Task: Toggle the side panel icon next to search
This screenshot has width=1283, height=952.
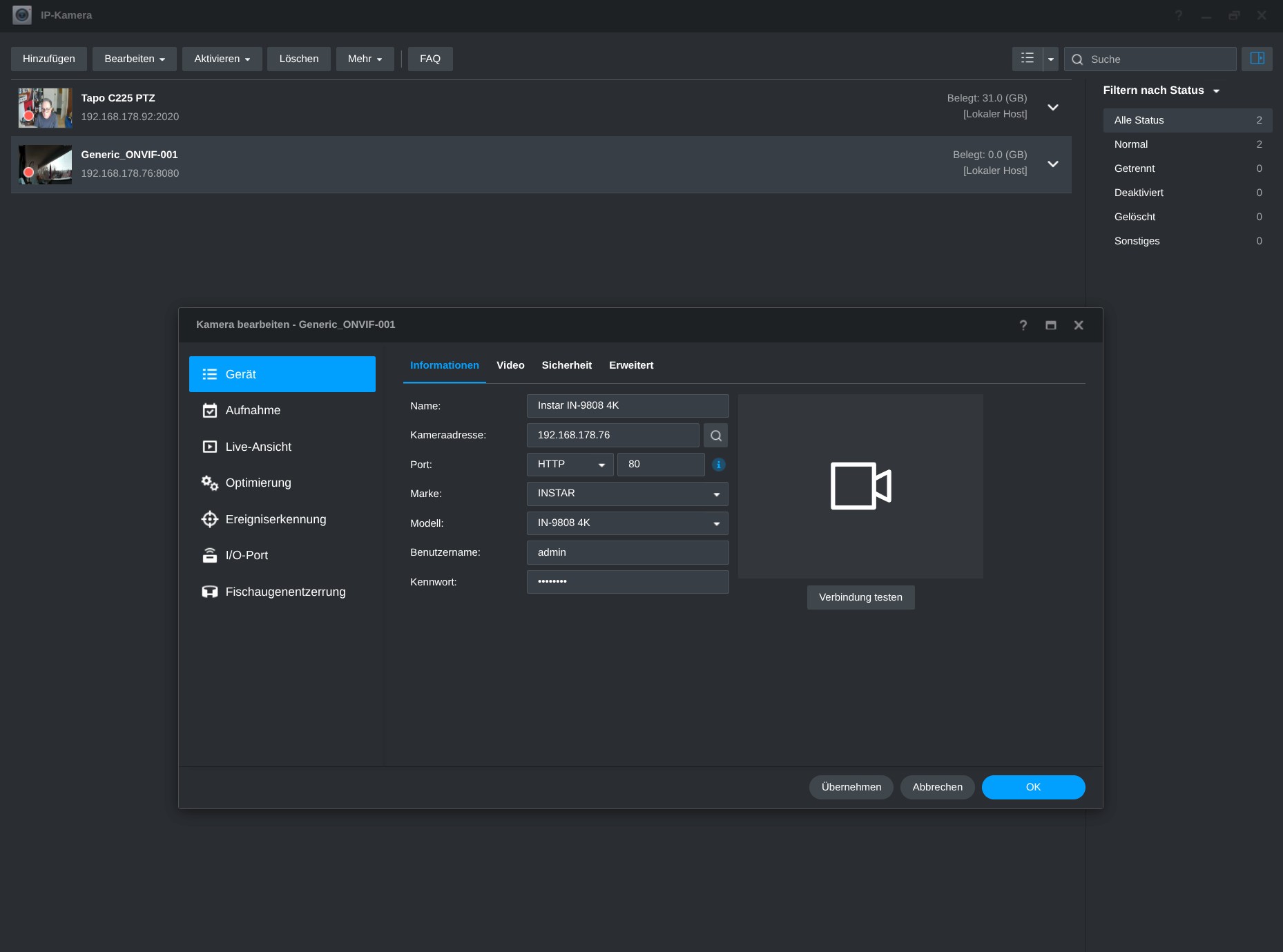Action: pyautogui.click(x=1256, y=59)
